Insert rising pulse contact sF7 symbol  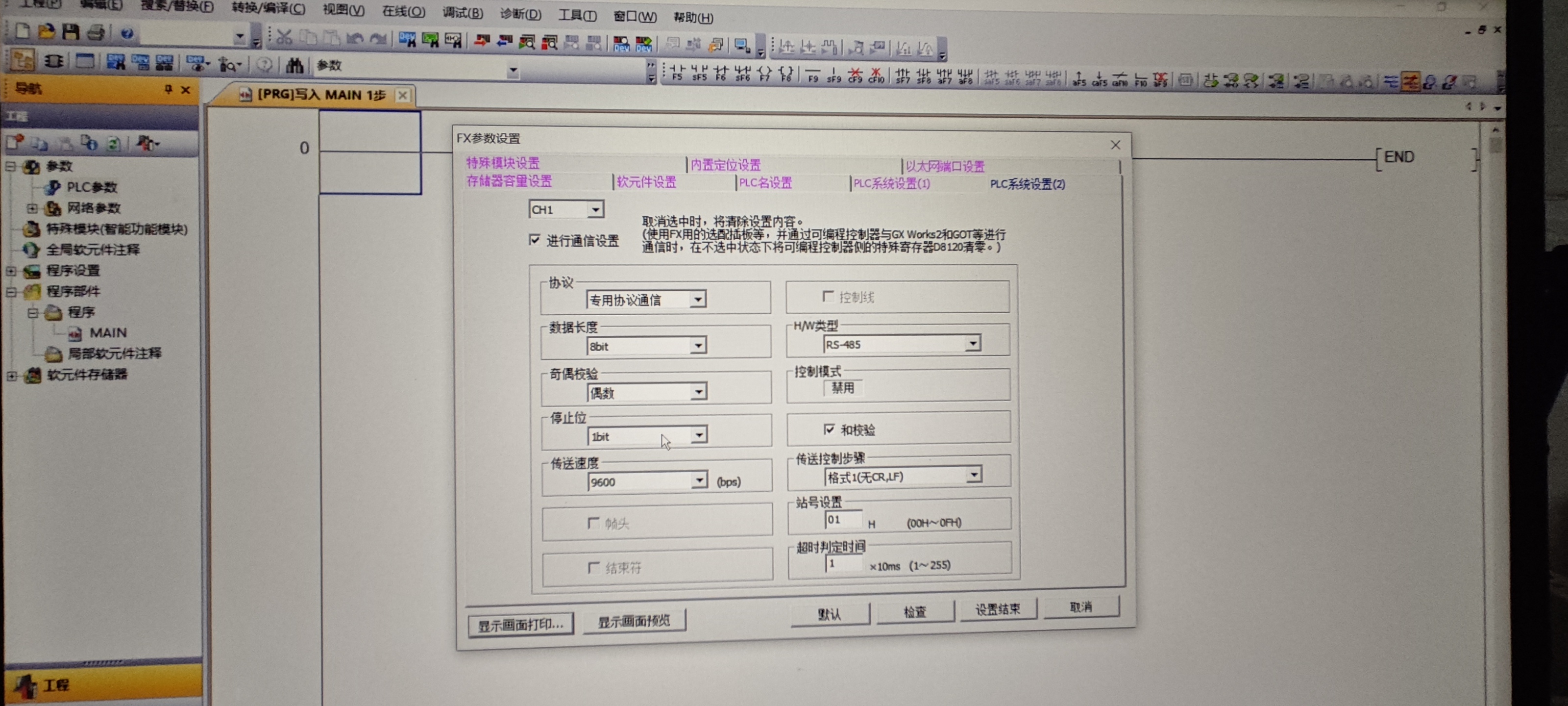pos(903,76)
